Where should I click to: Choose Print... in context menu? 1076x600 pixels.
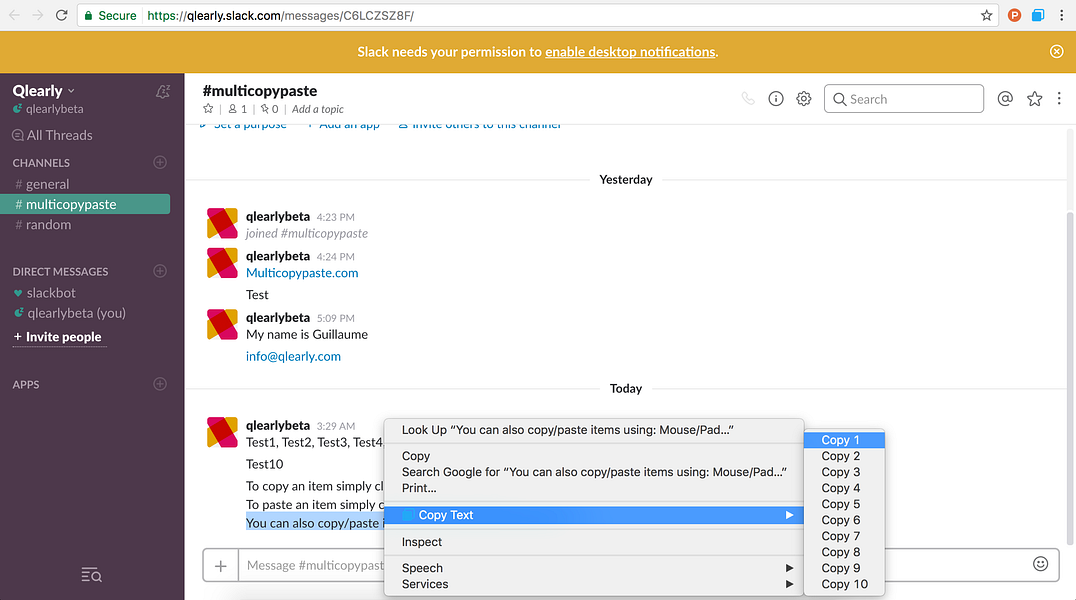pos(594,488)
